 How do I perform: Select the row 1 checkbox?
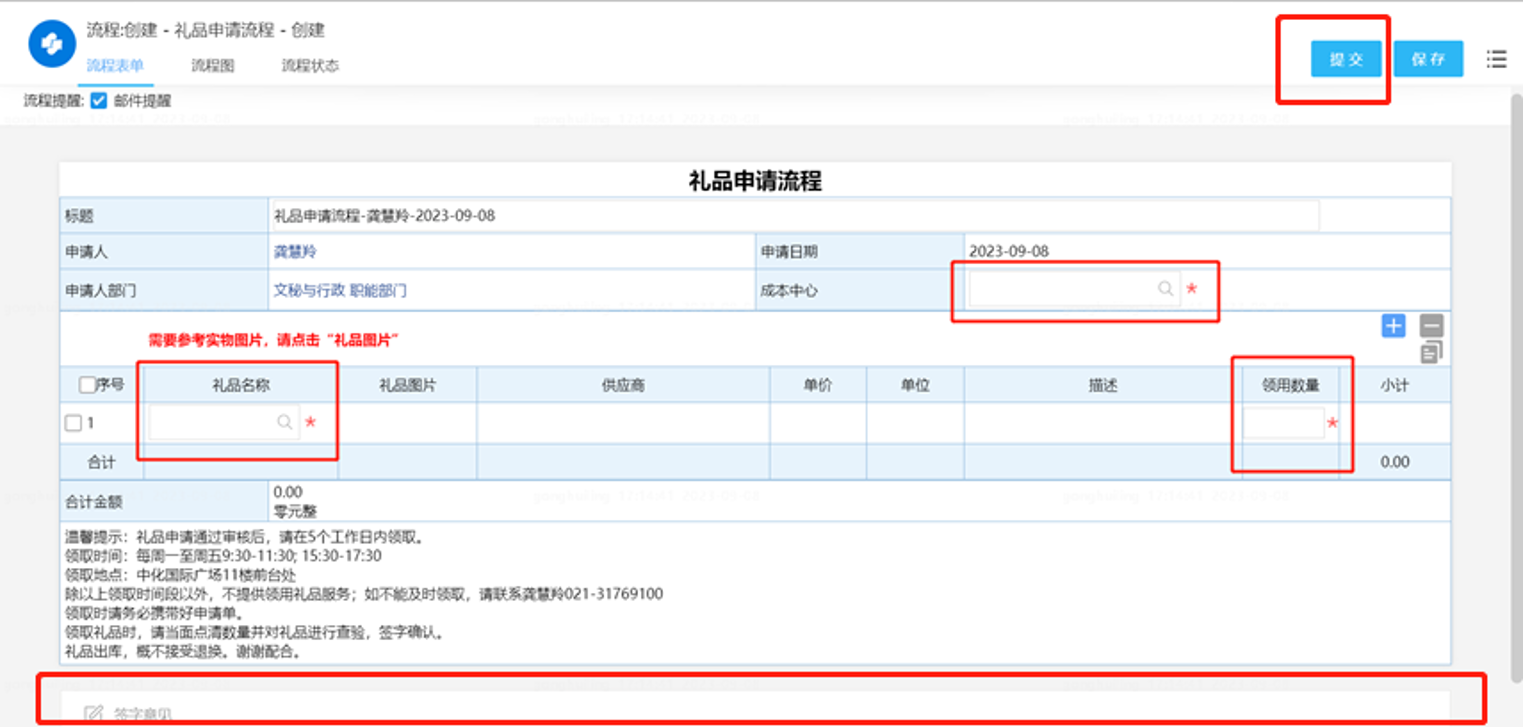click(x=73, y=423)
